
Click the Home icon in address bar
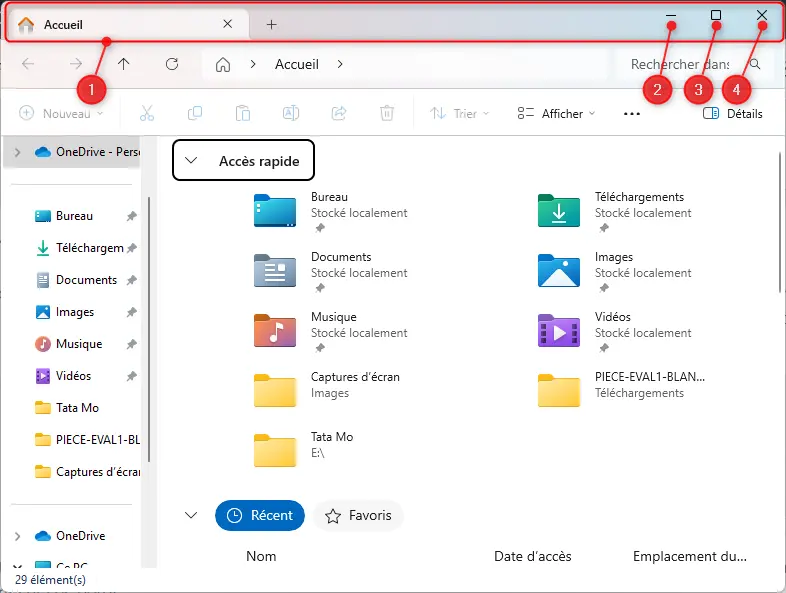(x=223, y=64)
